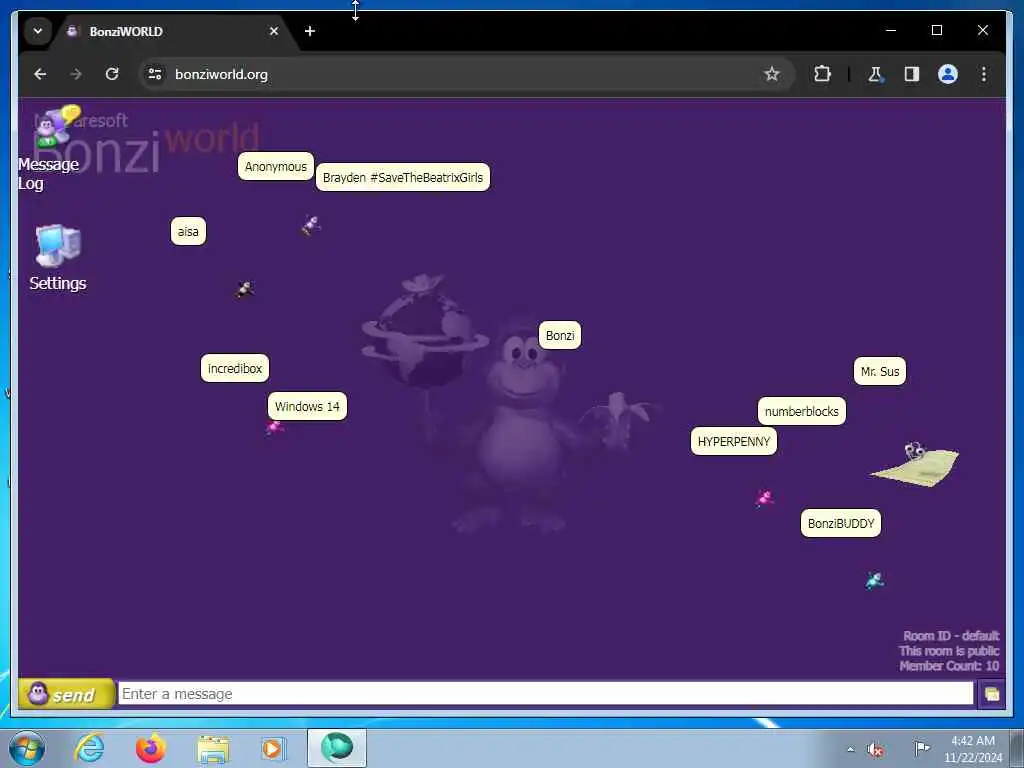Click the incredibox name tag
Viewport: 1024px width, 768px height.
(x=234, y=368)
